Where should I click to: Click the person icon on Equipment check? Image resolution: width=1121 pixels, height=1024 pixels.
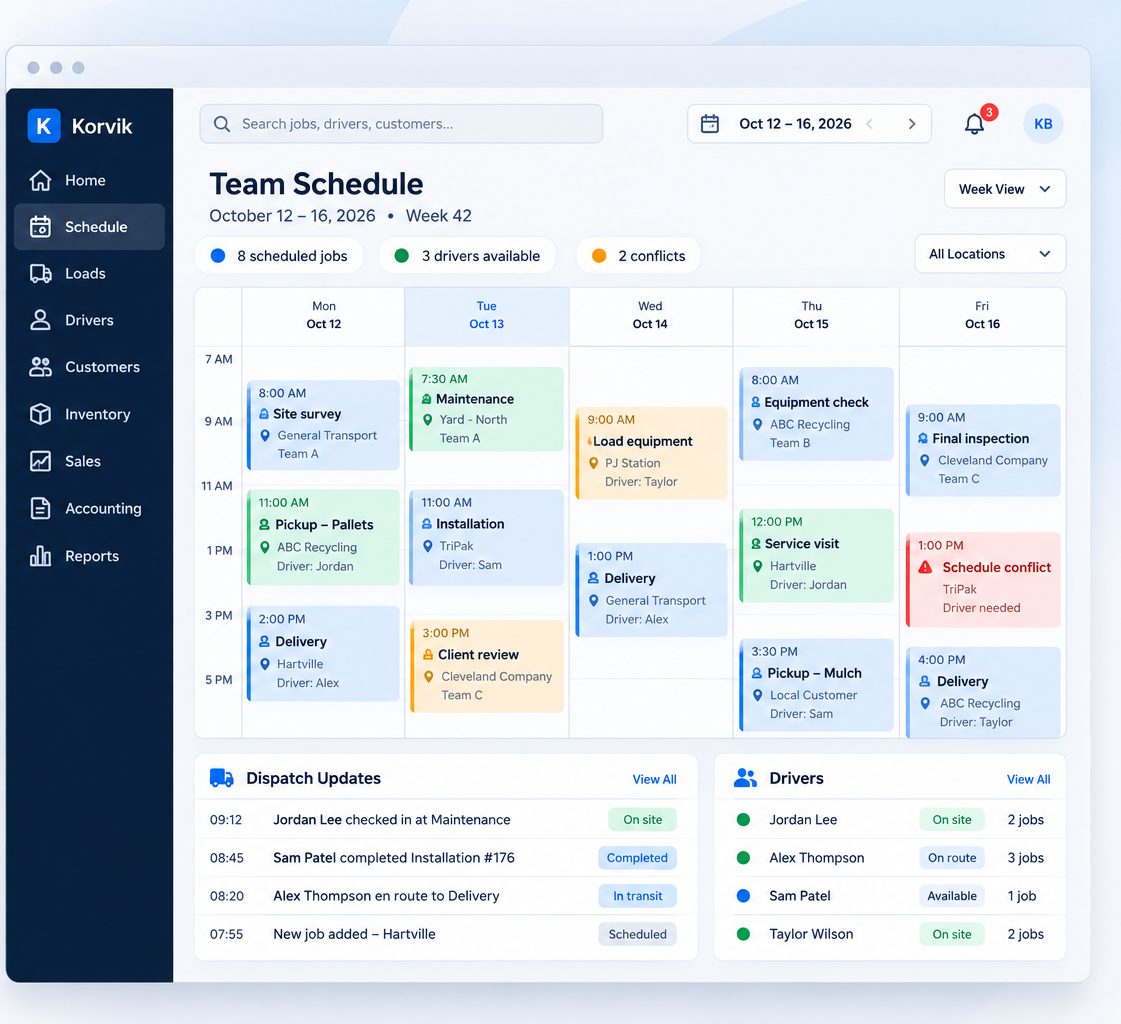point(756,402)
